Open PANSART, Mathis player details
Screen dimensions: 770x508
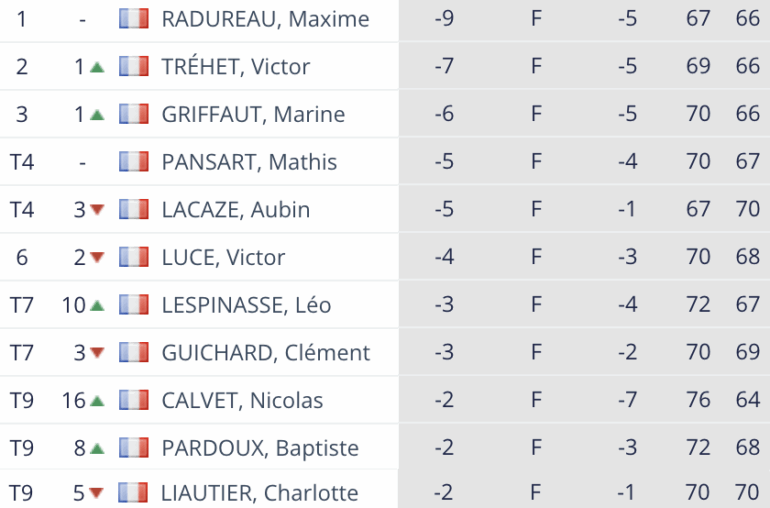249,162
